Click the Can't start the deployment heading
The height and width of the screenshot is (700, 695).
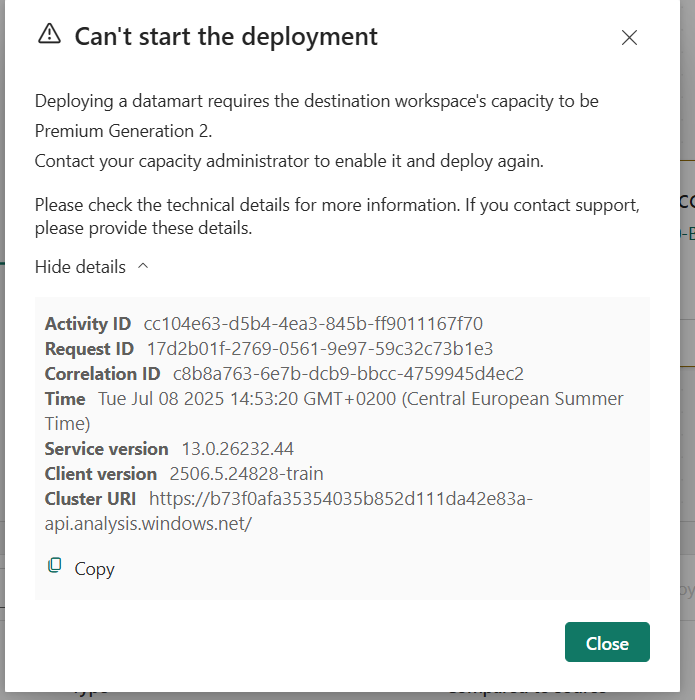[226, 37]
